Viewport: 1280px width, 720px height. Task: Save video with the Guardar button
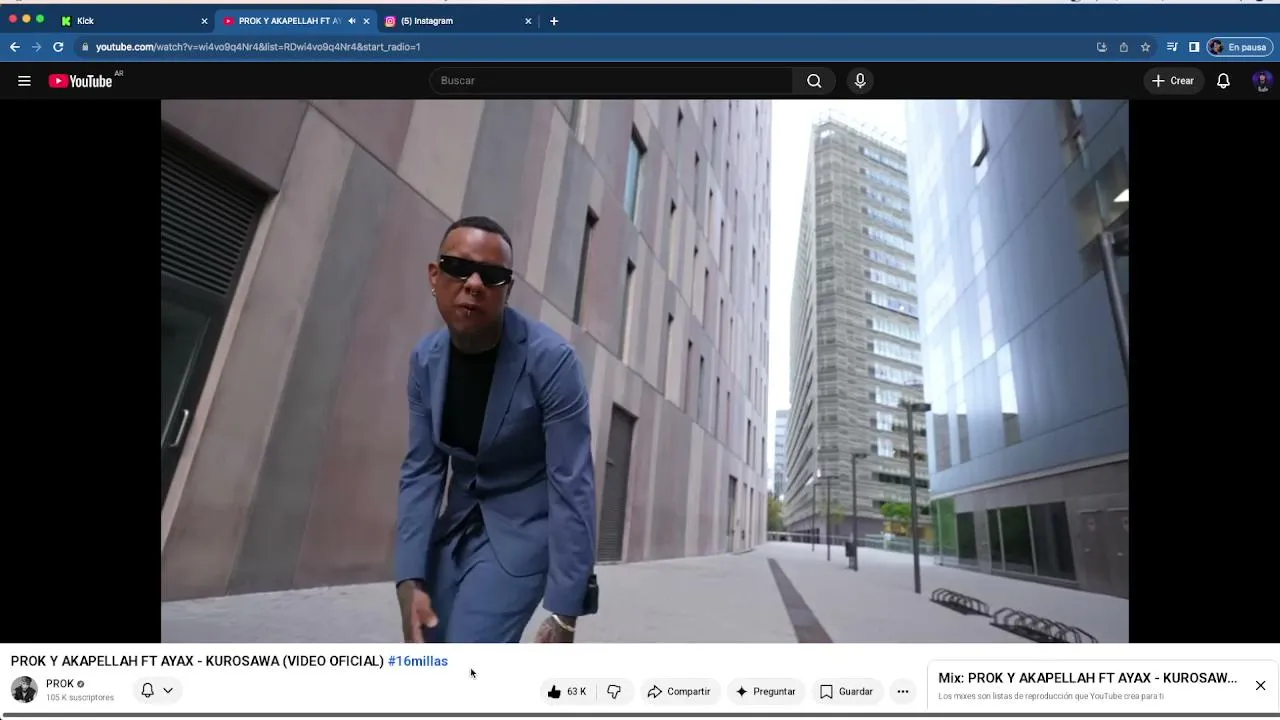pos(846,691)
